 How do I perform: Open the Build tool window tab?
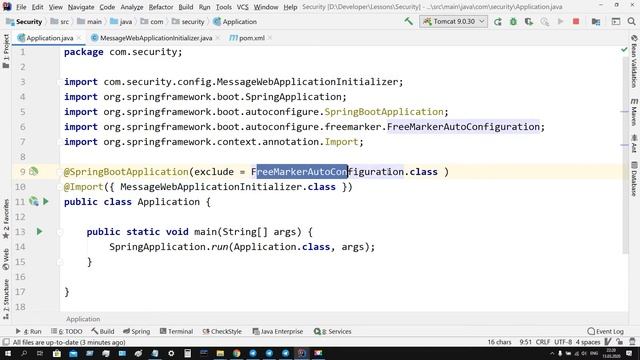[103, 331]
